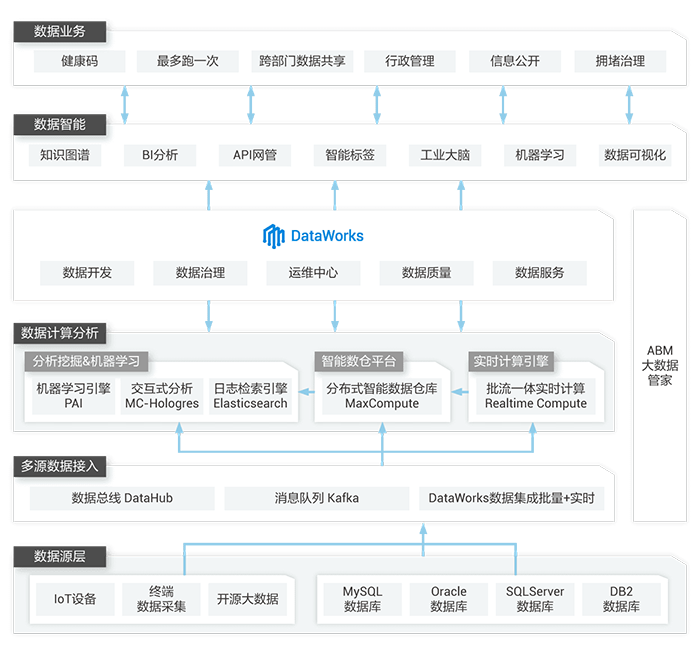
Task: Click the 智能标签 box
Action: point(350,155)
